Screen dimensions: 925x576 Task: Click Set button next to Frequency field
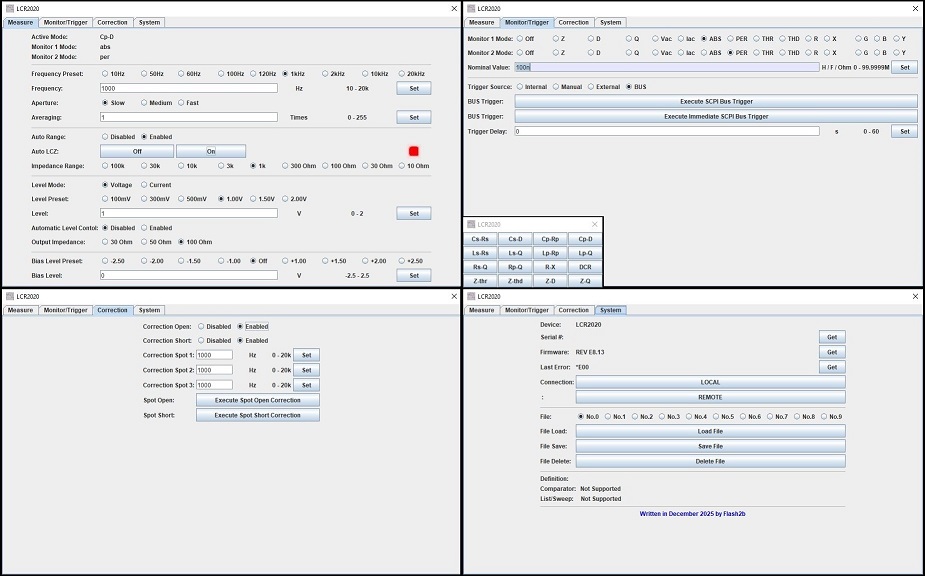pyautogui.click(x=414, y=89)
